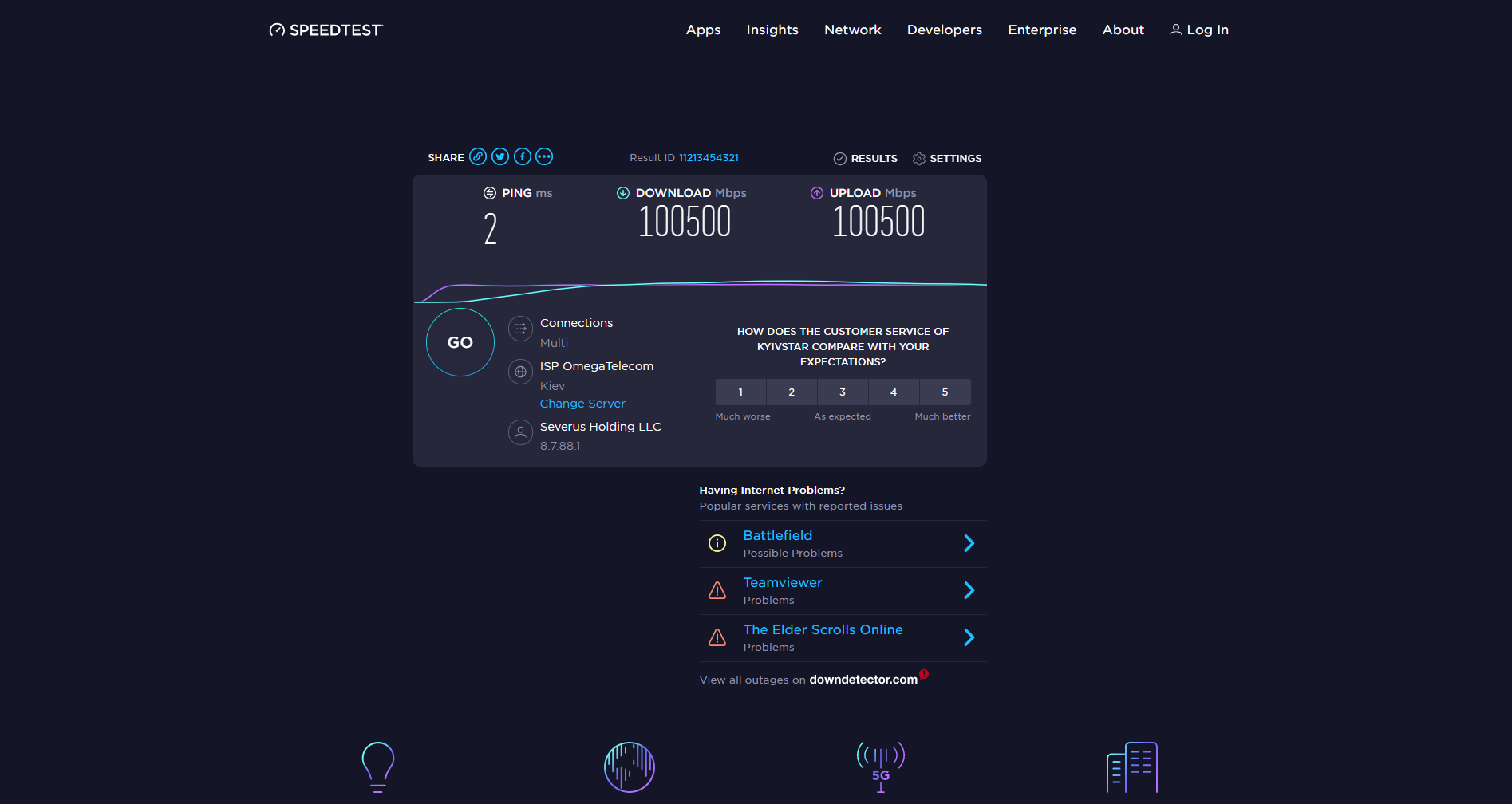Click the Download arrow icon
The height and width of the screenshot is (804, 1512).
coord(623,193)
